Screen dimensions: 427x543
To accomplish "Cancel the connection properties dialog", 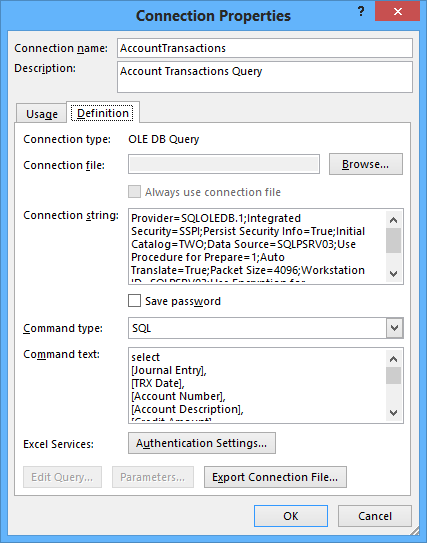I will [375, 516].
